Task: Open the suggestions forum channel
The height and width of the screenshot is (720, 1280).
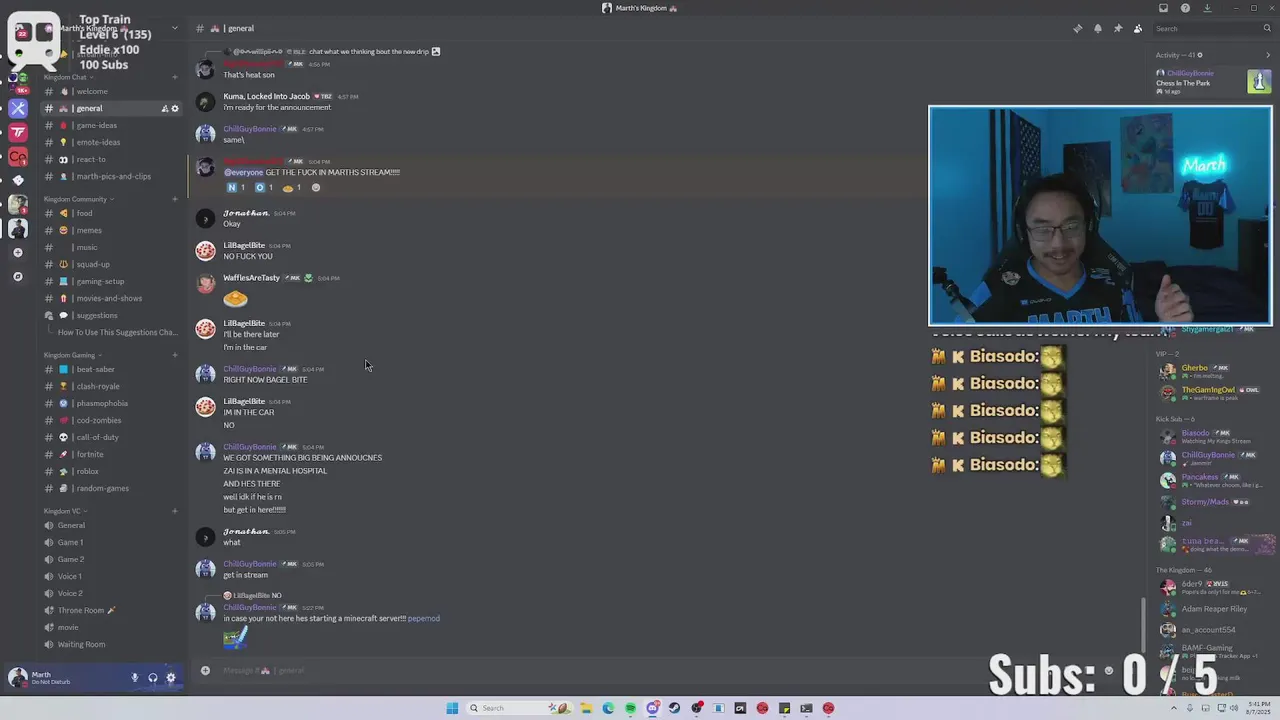Action: pyautogui.click(x=112, y=315)
